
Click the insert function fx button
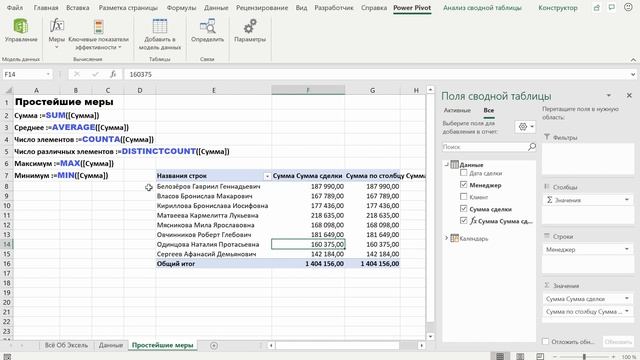click(113, 74)
